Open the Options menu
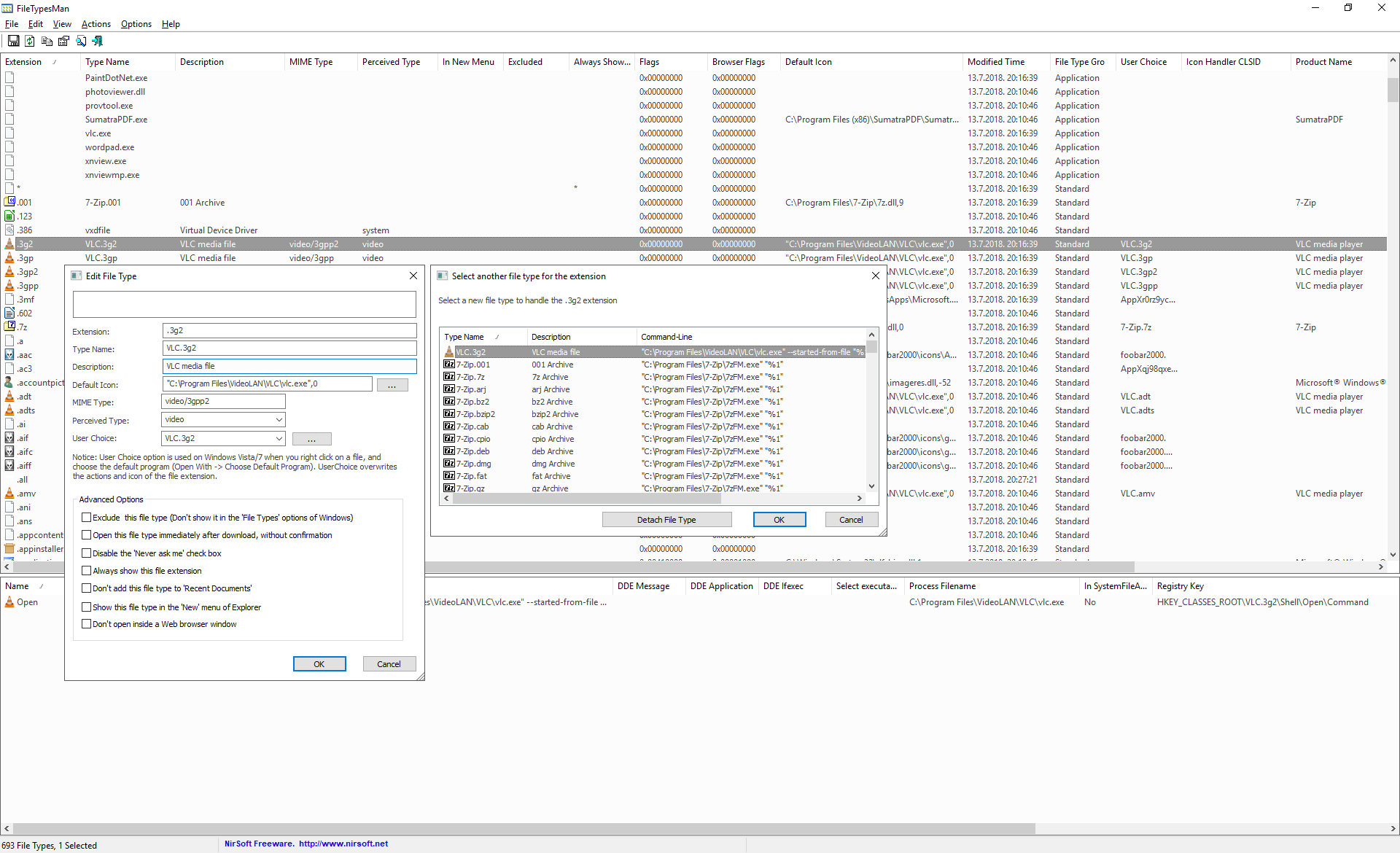 136,24
